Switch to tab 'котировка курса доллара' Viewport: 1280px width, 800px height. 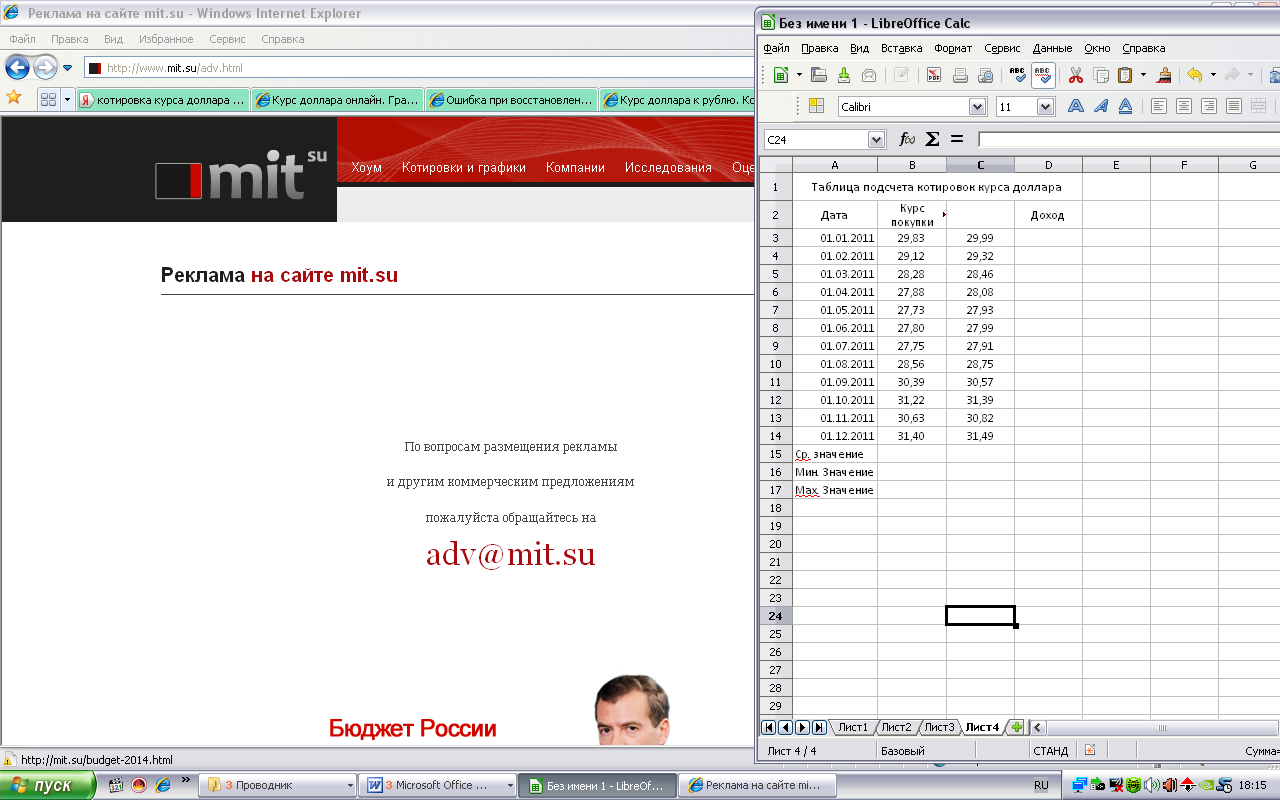point(162,100)
